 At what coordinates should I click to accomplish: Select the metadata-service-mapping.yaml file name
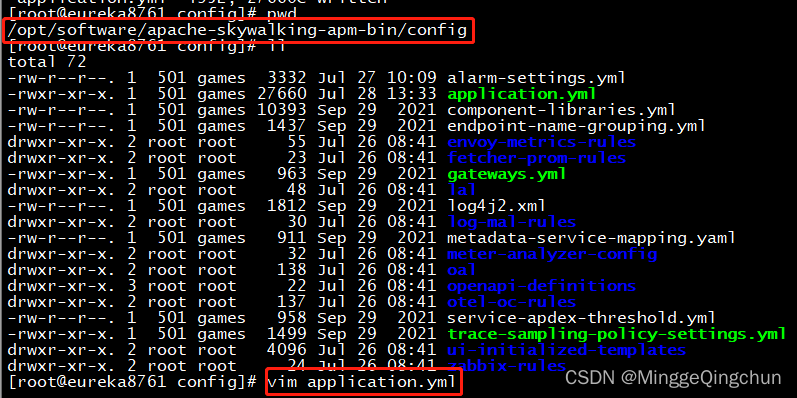pyautogui.click(x=591, y=238)
